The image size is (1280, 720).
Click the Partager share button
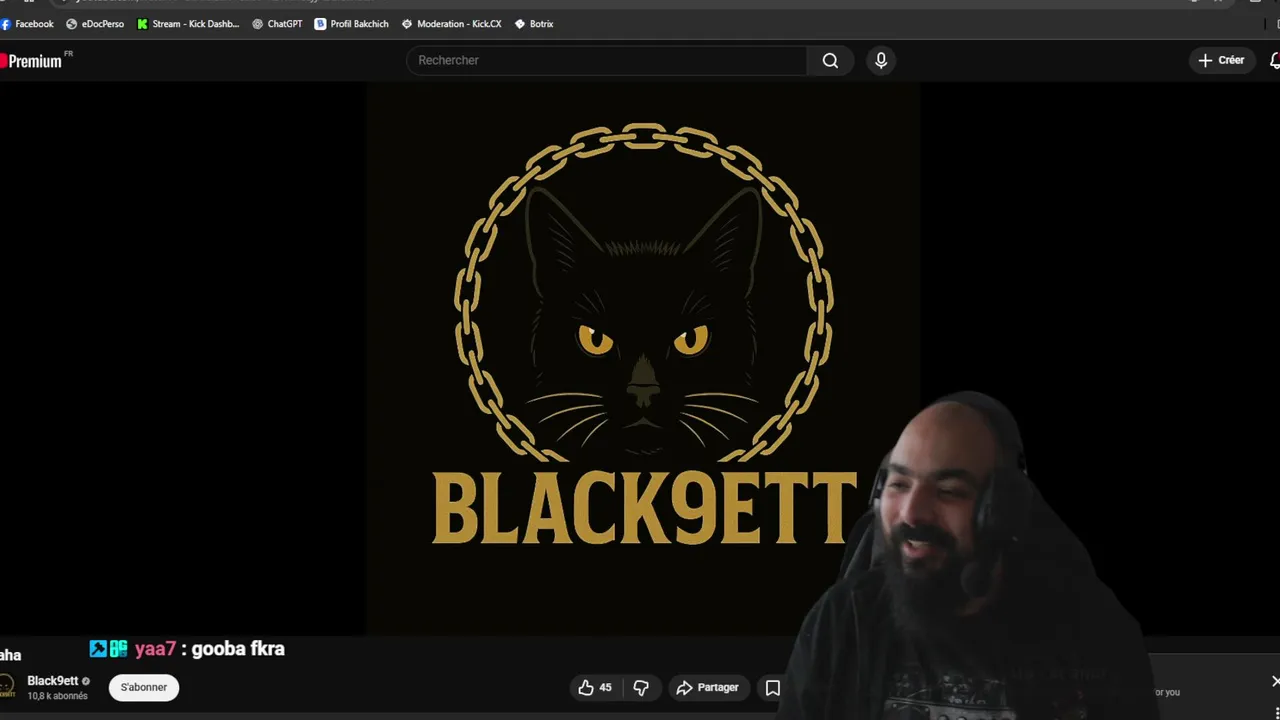(708, 687)
